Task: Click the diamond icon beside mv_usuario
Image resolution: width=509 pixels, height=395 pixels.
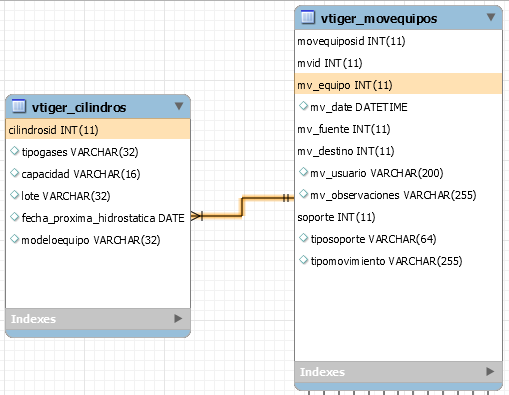Action: point(303,172)
